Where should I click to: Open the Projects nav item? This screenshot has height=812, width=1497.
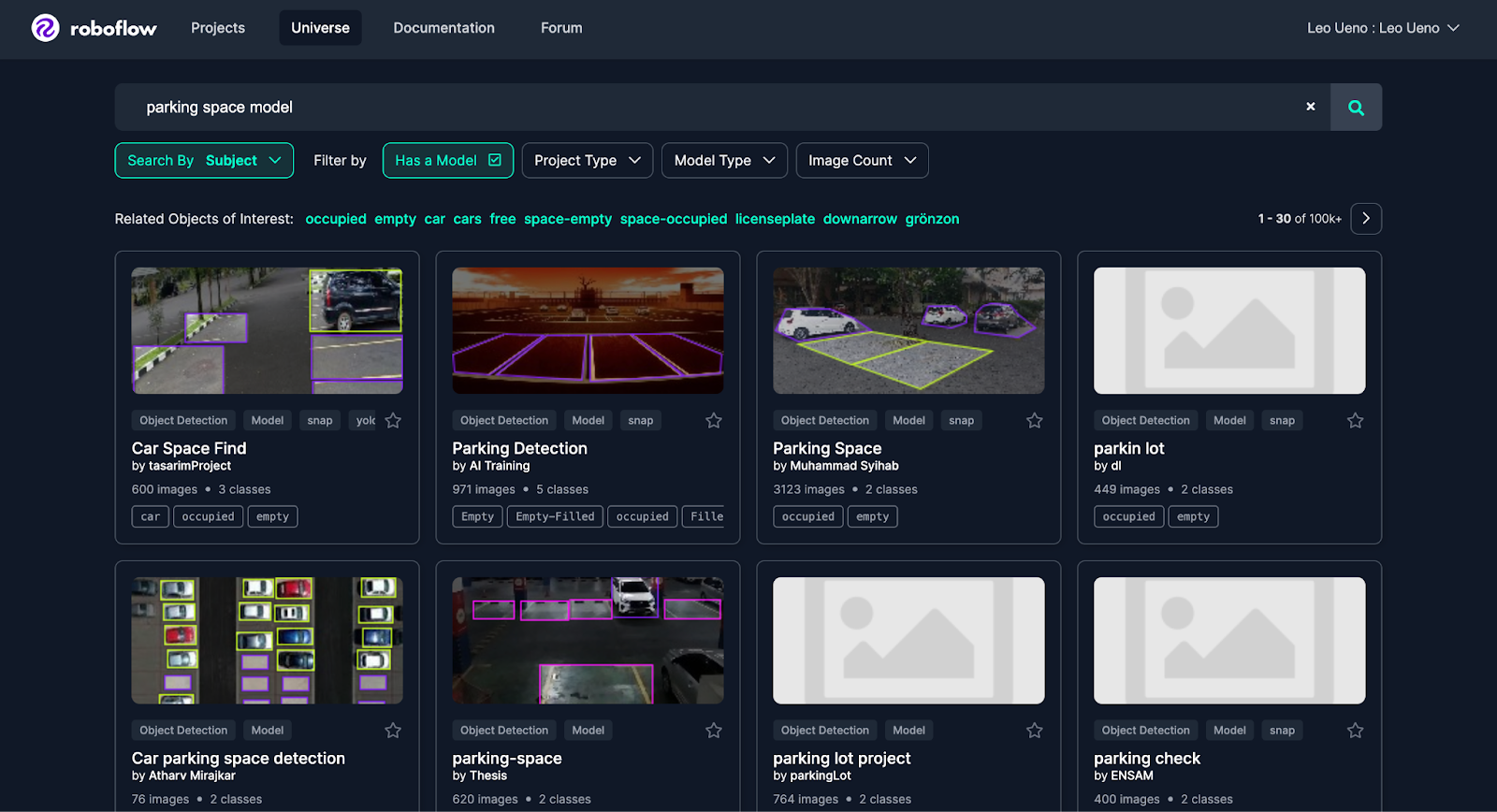(x=218, y=28)
